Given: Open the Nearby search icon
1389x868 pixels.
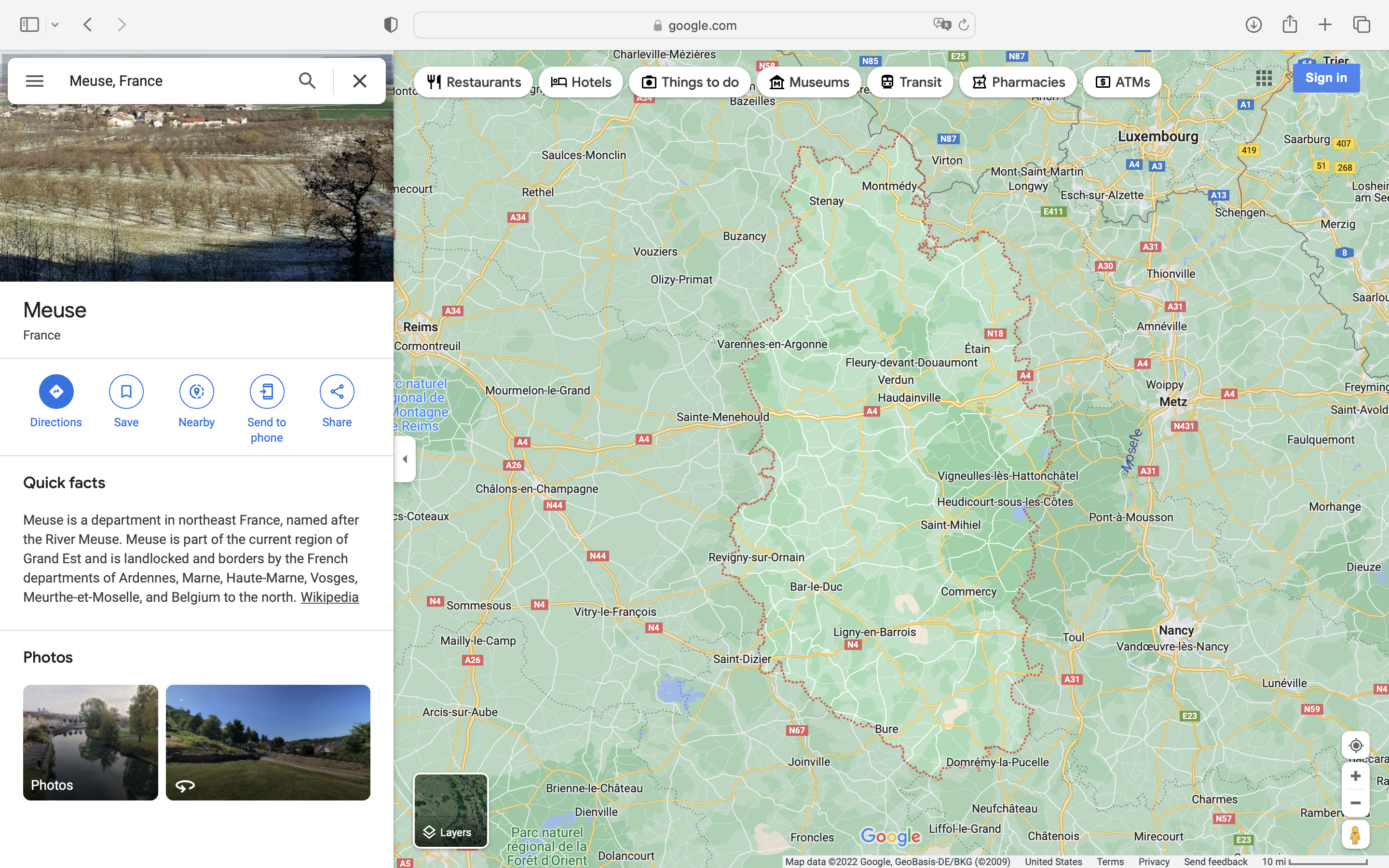Looking at the screenshot, I should click(196, 392).
